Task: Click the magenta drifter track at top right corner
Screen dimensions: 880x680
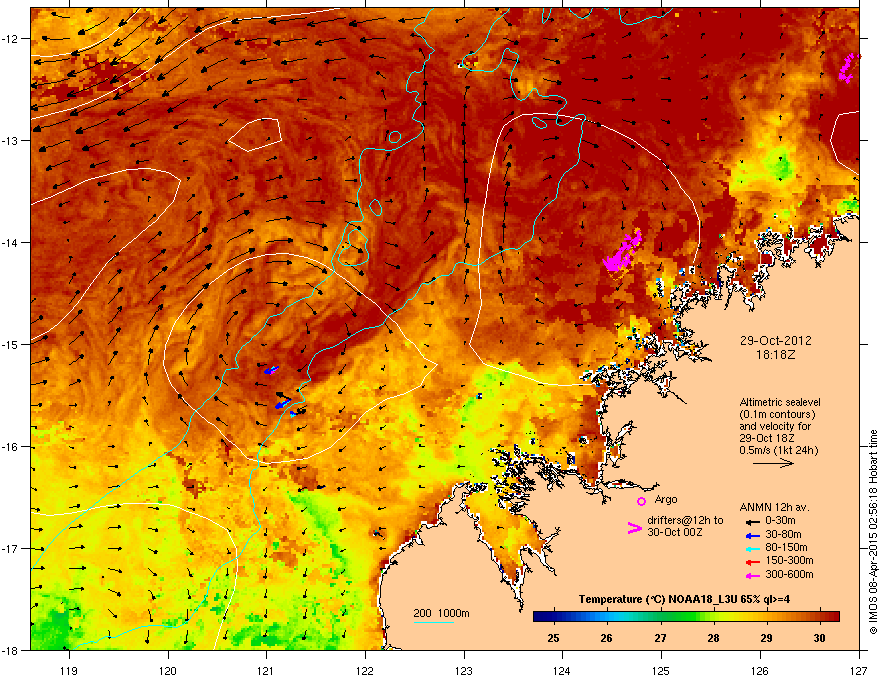Action: pyautogui.click(x=848, y=68)
